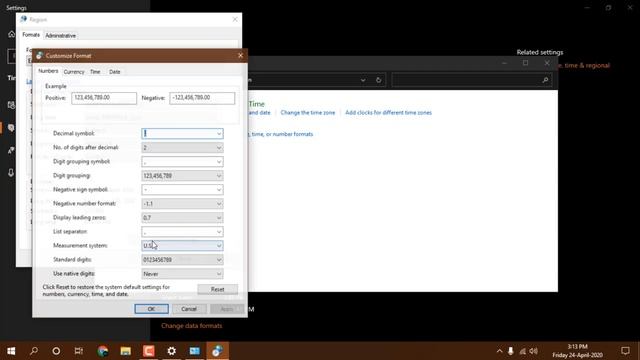Expand the Measurement system dropdown
The width and height of the screenshot is (640, 360).
pyautogui.click(x=182, y=246)
